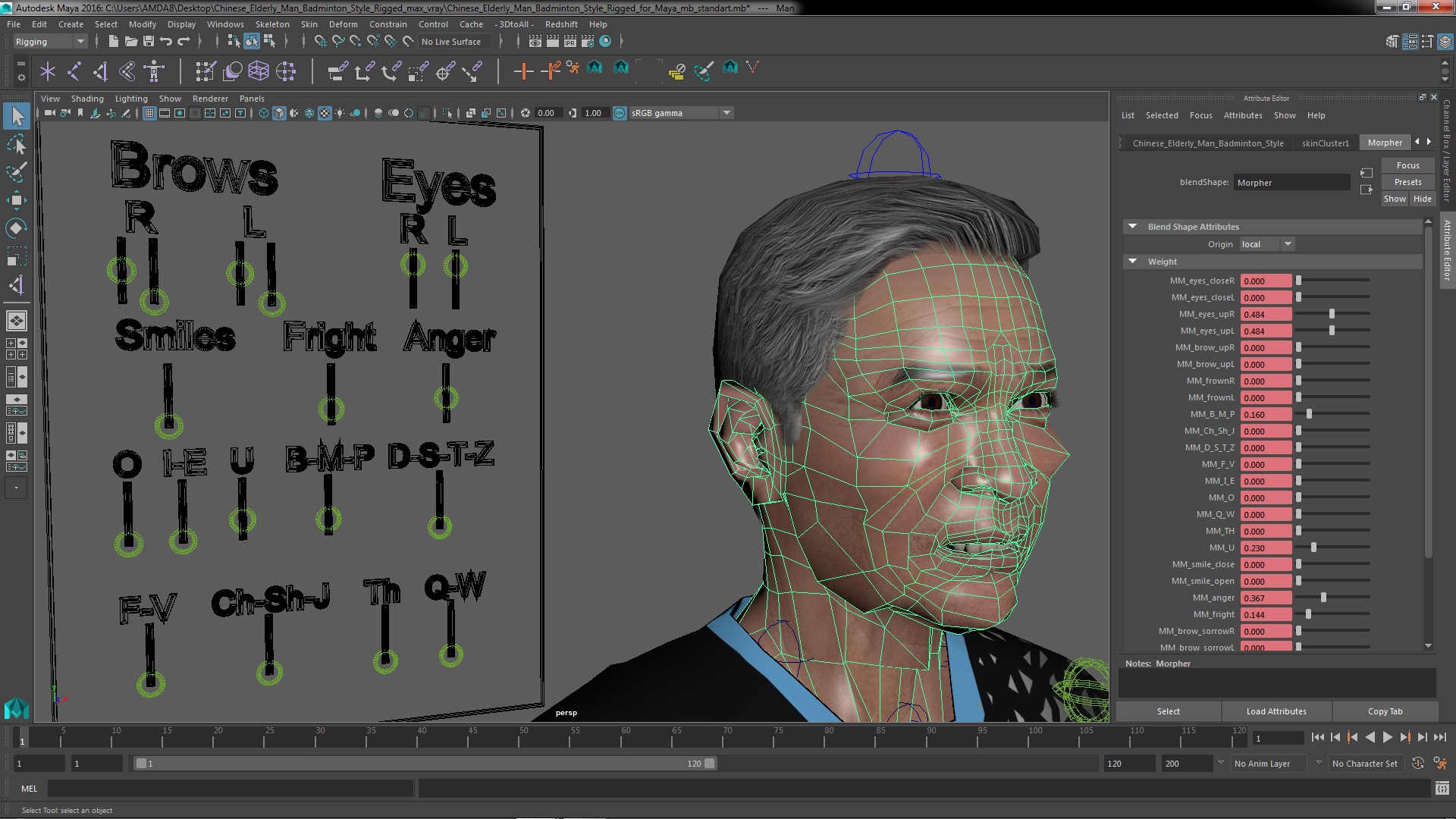Viewport: 1456px width, 819px height.
Task: Collapse the Weight section
Action: click(x=1132, y=262)
